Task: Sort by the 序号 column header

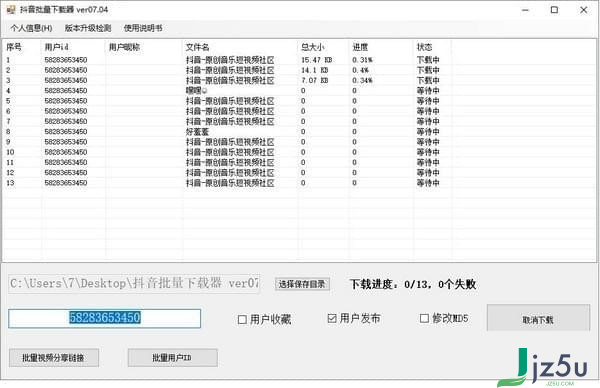Action: [x=14, y=47]
